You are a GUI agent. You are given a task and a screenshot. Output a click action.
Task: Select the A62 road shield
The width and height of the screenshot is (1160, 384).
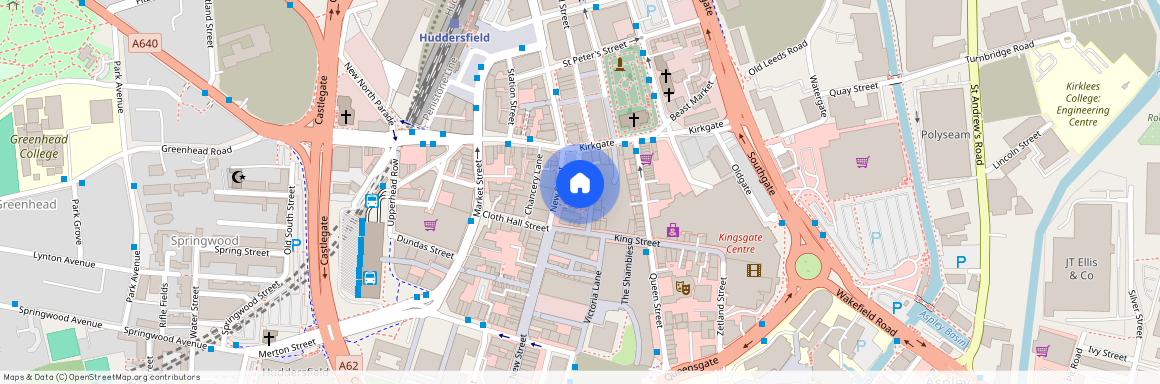(349, 366)
